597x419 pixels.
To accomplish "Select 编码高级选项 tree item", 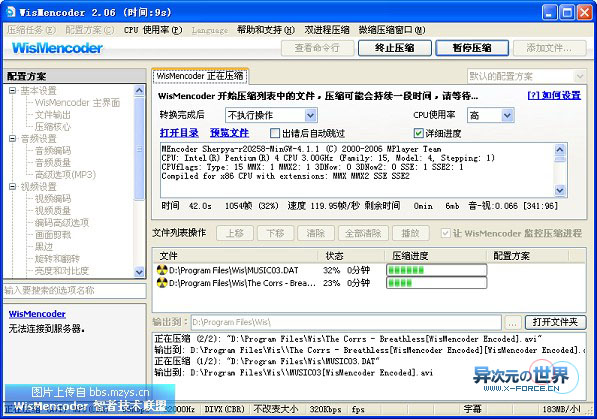I will (x=62, y=222).
